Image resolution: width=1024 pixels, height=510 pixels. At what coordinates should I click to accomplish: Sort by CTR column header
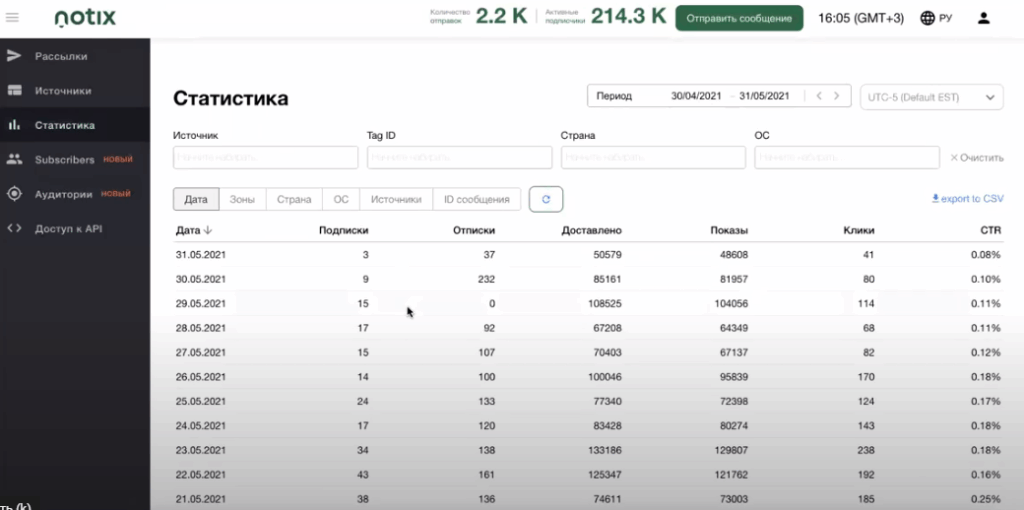tap(991, 230)
